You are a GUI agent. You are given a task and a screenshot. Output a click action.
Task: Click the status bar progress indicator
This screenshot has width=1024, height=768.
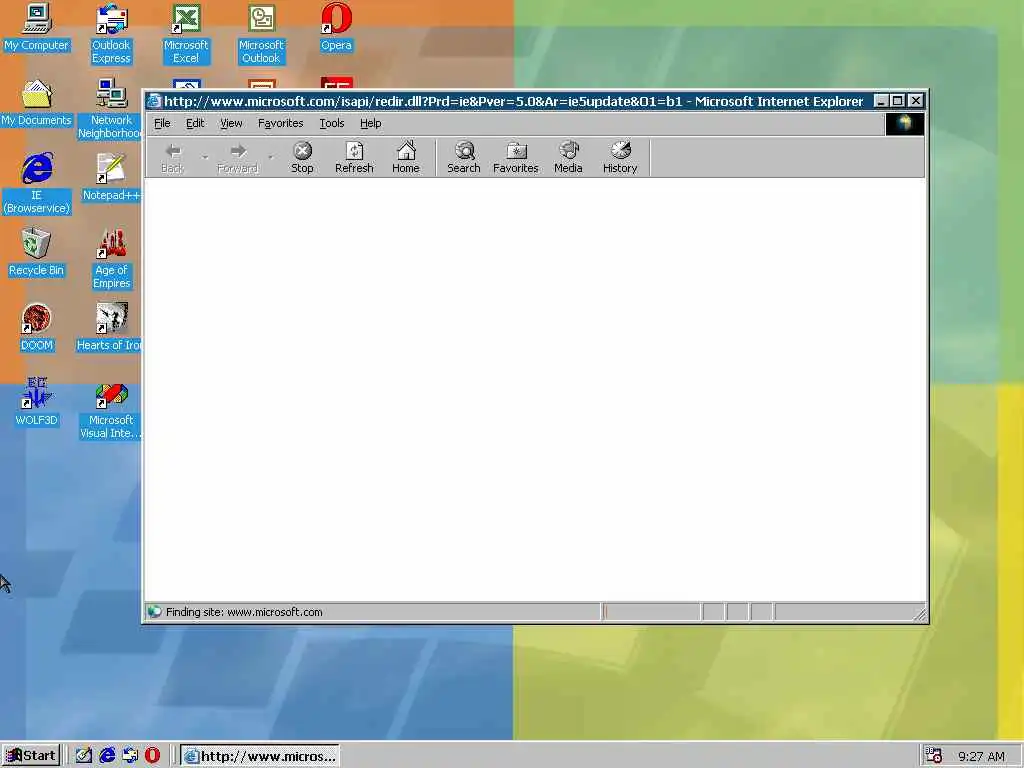(651, 612)
